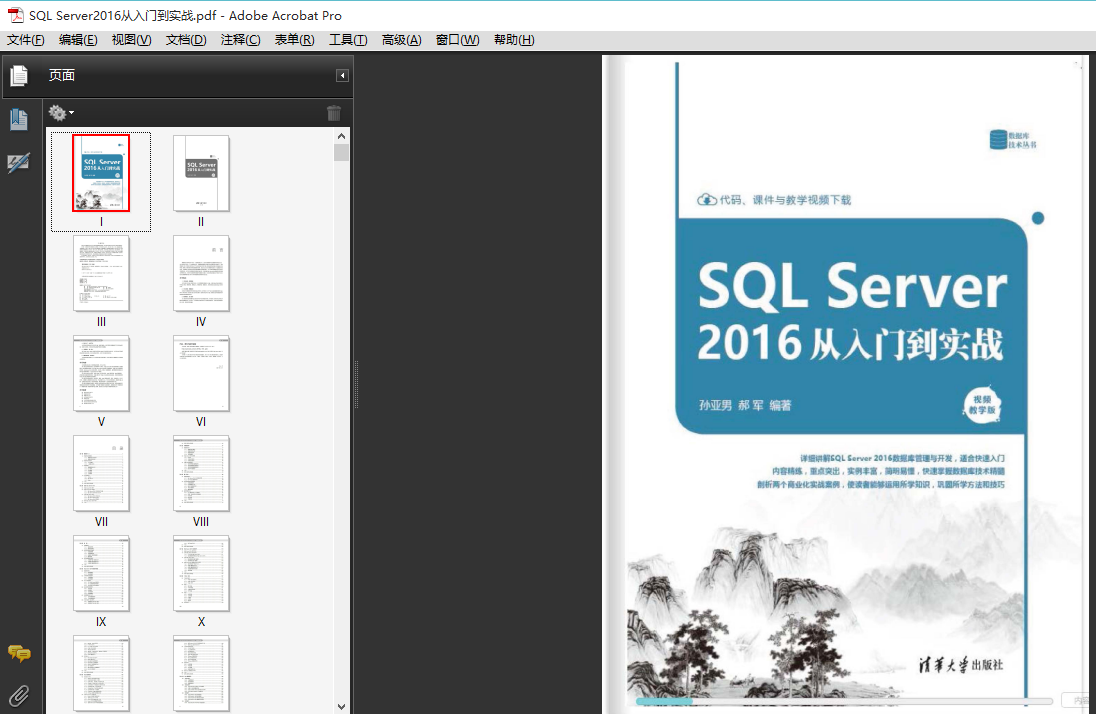The image size is (1096, 714).
Task: Select page V thumbnail
Action: pos(101,373)
